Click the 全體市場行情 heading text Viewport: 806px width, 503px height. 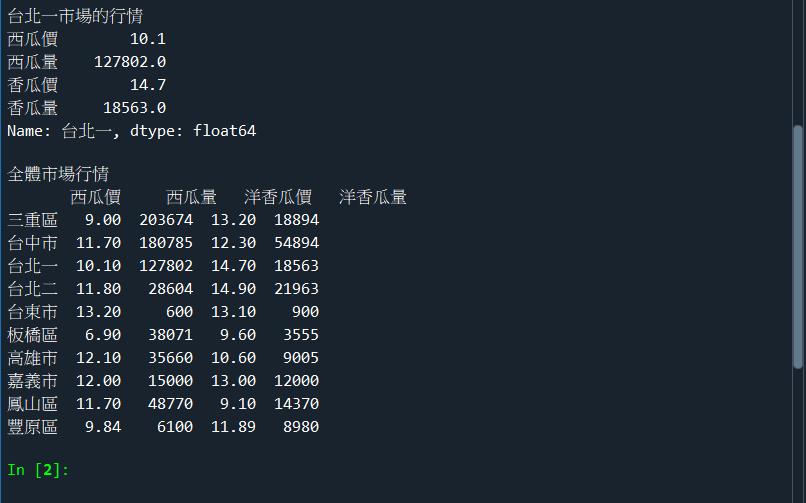tap(58, 174)
